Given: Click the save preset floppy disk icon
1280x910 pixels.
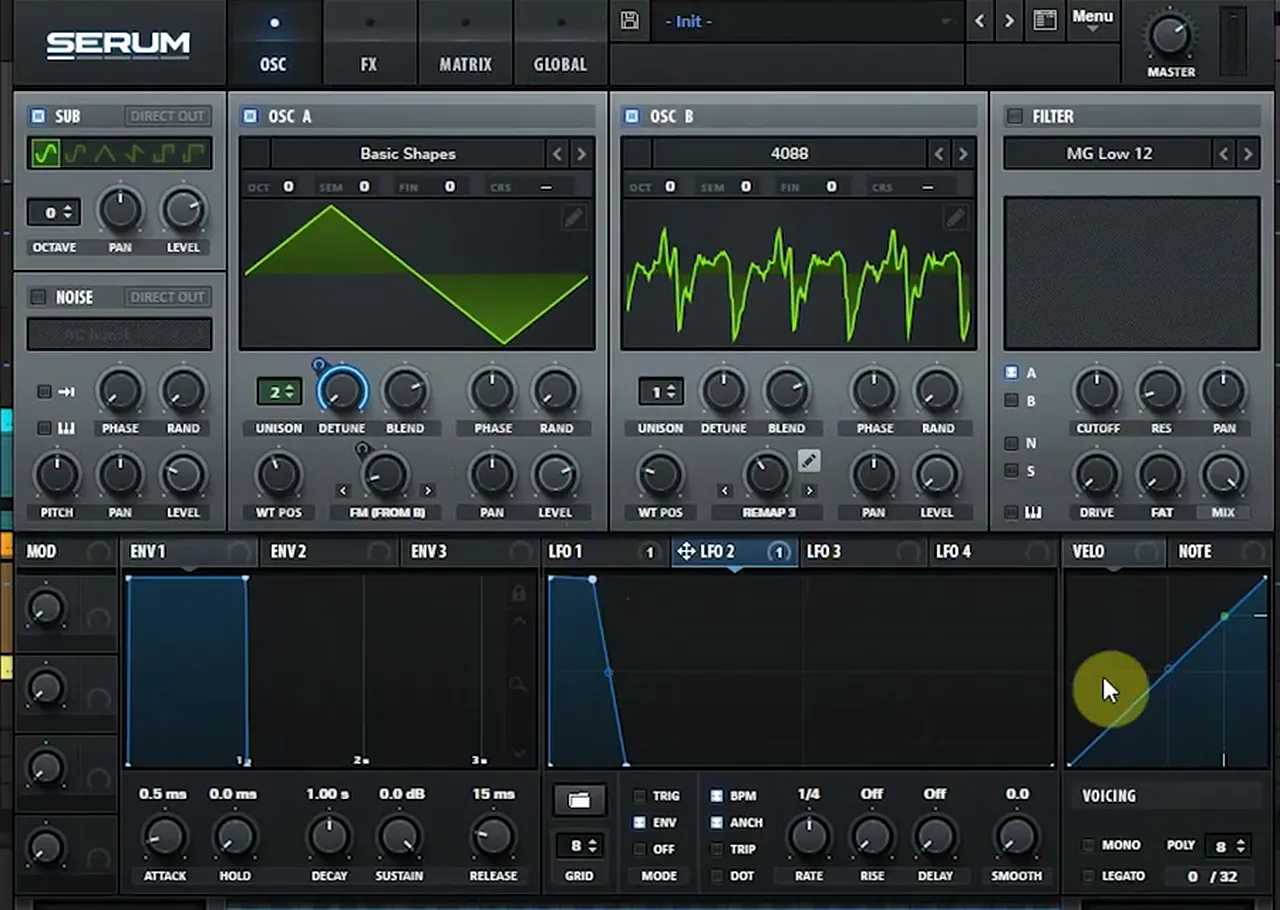Looking at the screenshot, I should (630, 21).
